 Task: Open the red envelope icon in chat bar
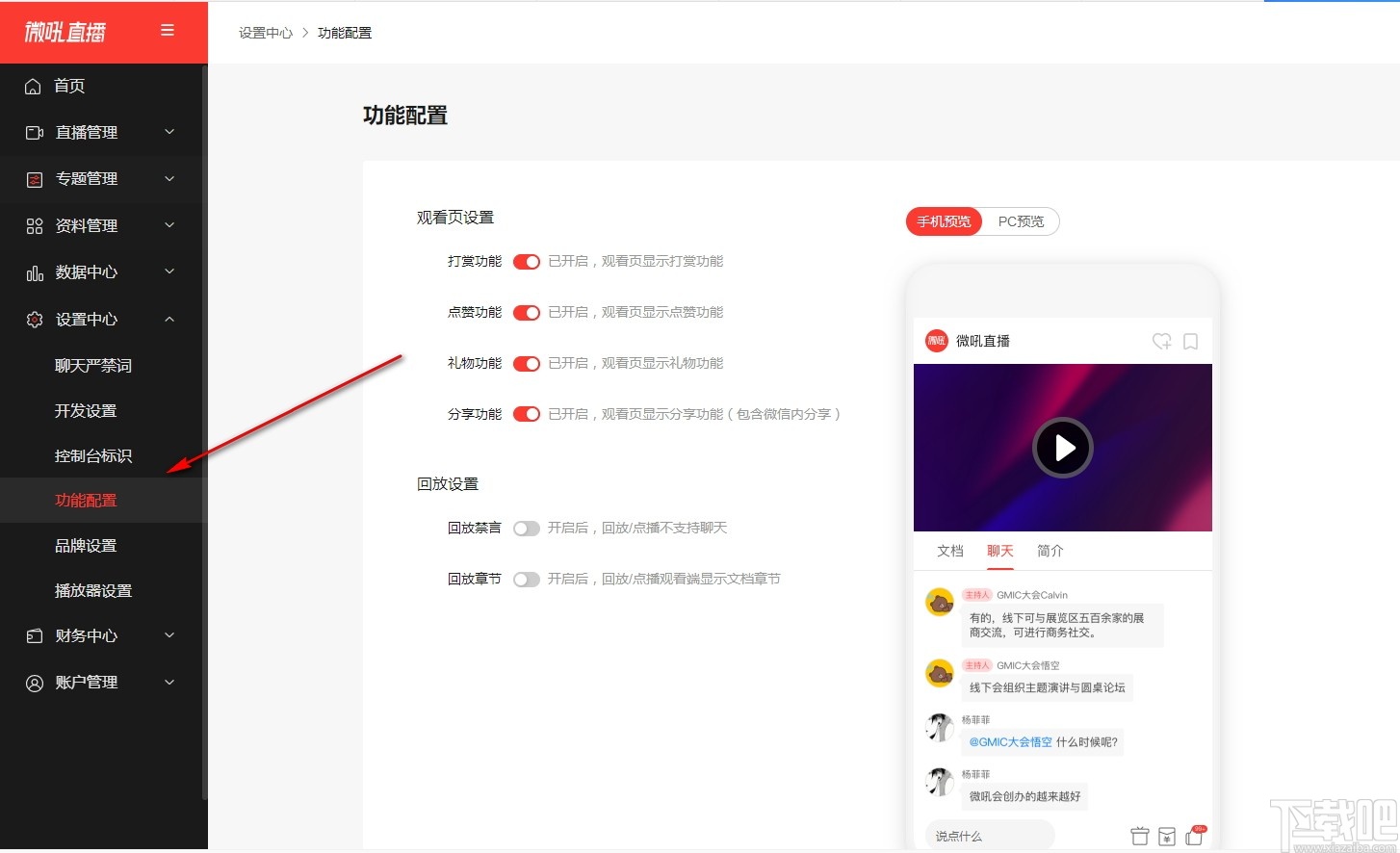point(1166,836)
